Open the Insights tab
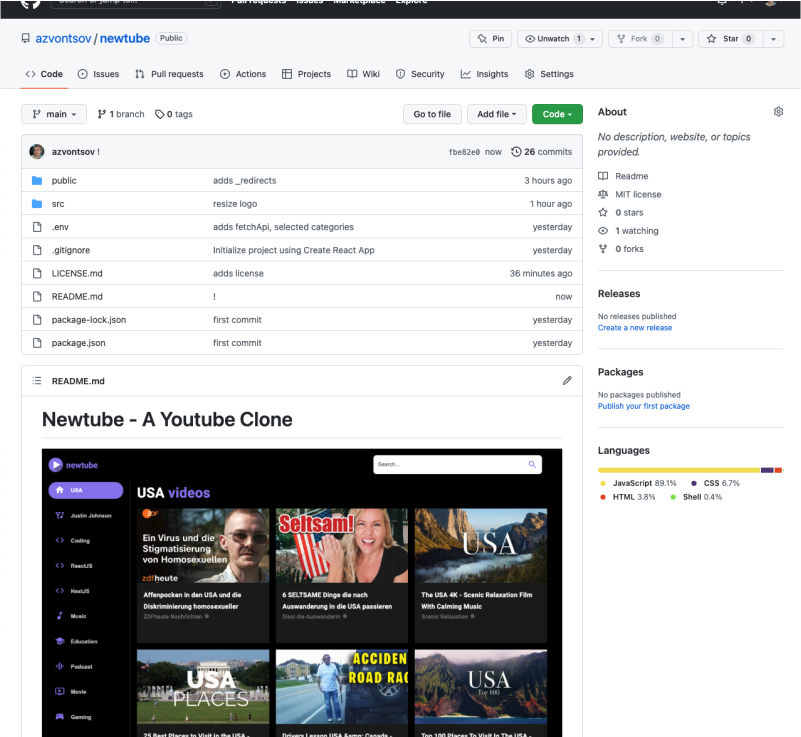 [484, 74]
